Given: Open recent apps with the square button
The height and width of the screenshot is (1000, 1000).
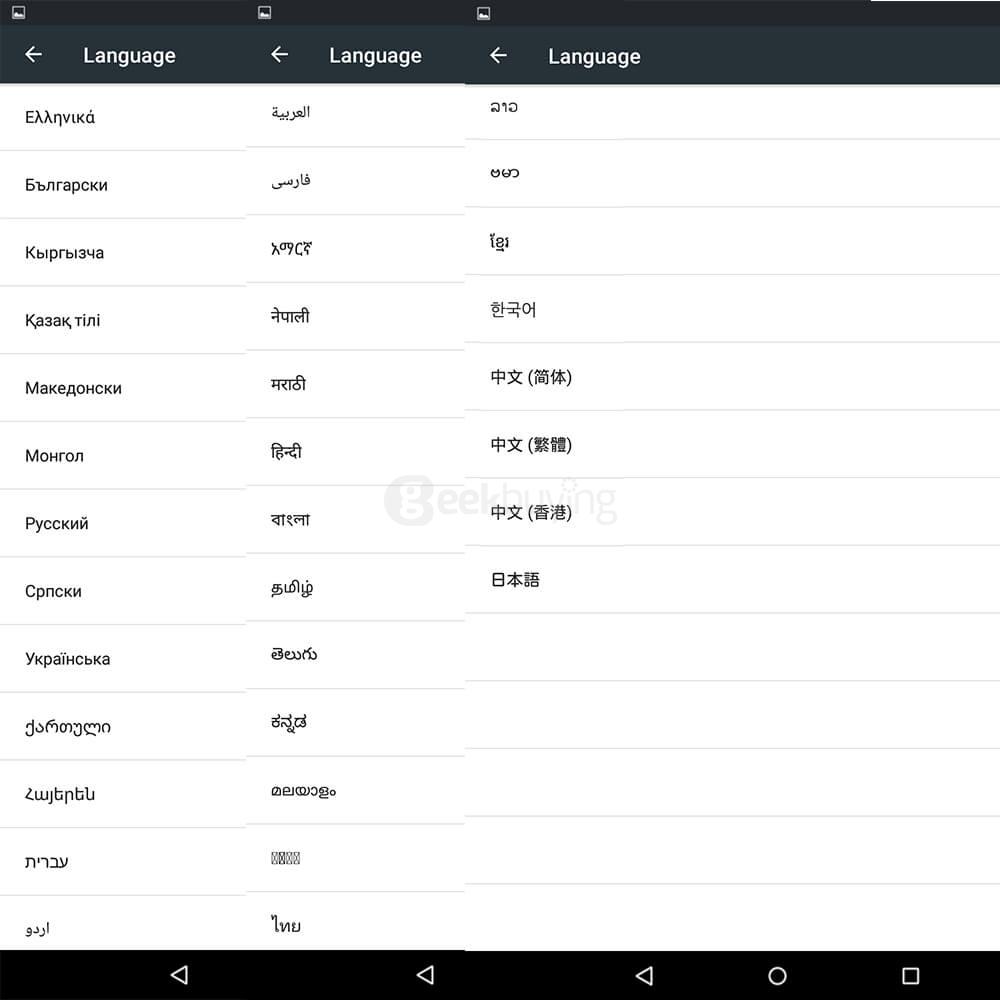Looking at the screenshot, I should pyautogui.click(x=910, y=975).
